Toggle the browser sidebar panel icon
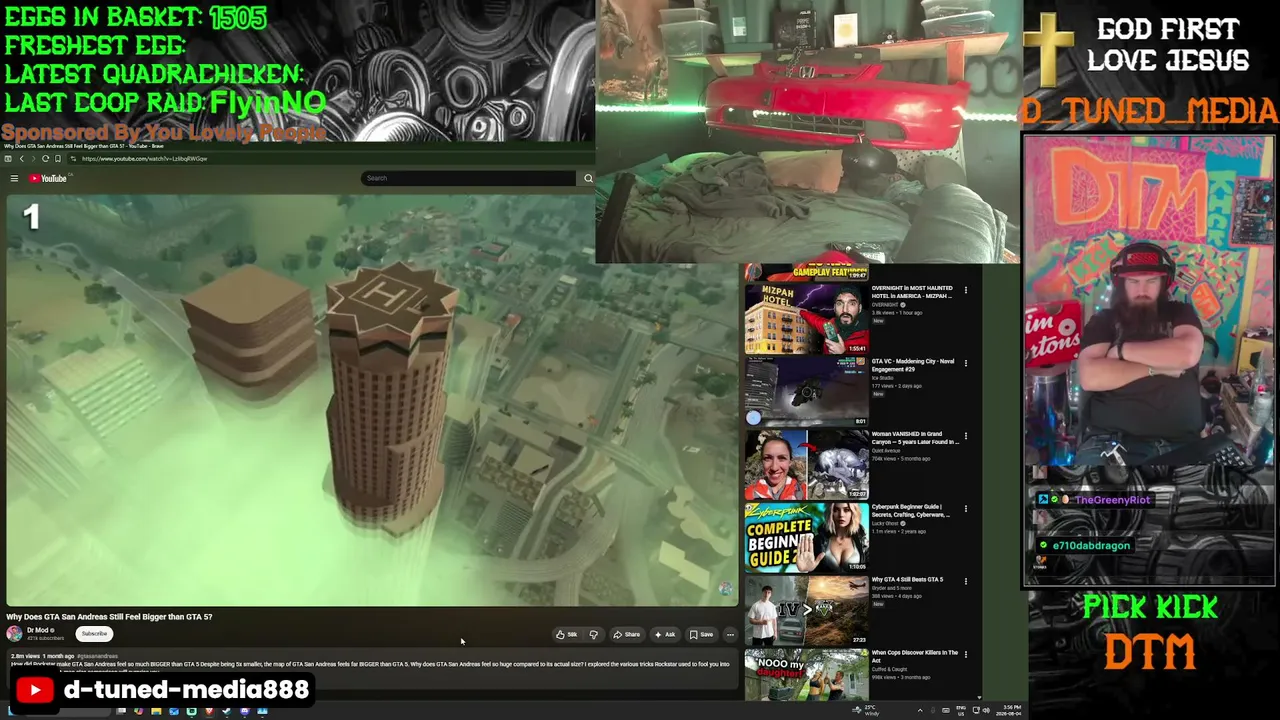 pos(9,159)
